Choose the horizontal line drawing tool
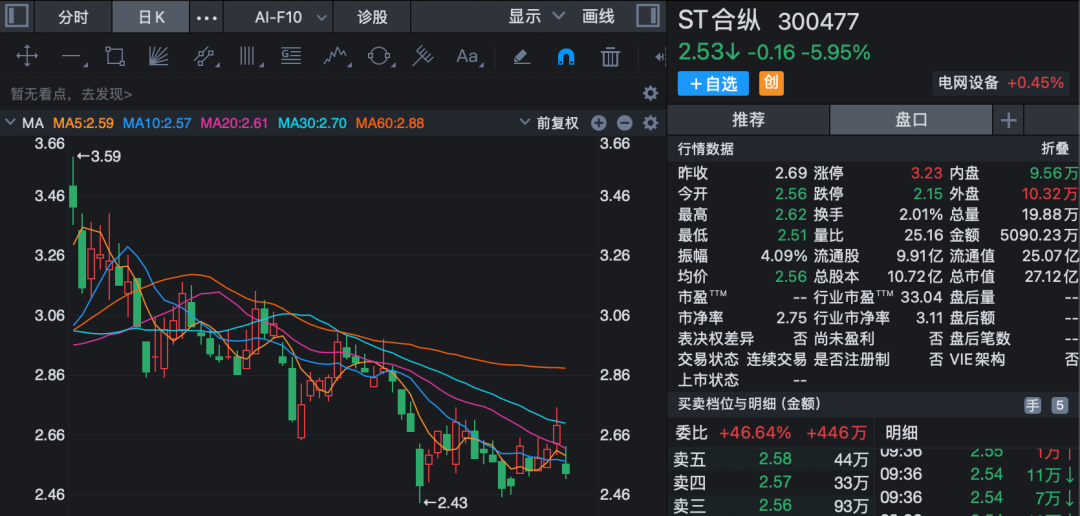Screen dimensions: 1080x516 (x=71, y=57)
